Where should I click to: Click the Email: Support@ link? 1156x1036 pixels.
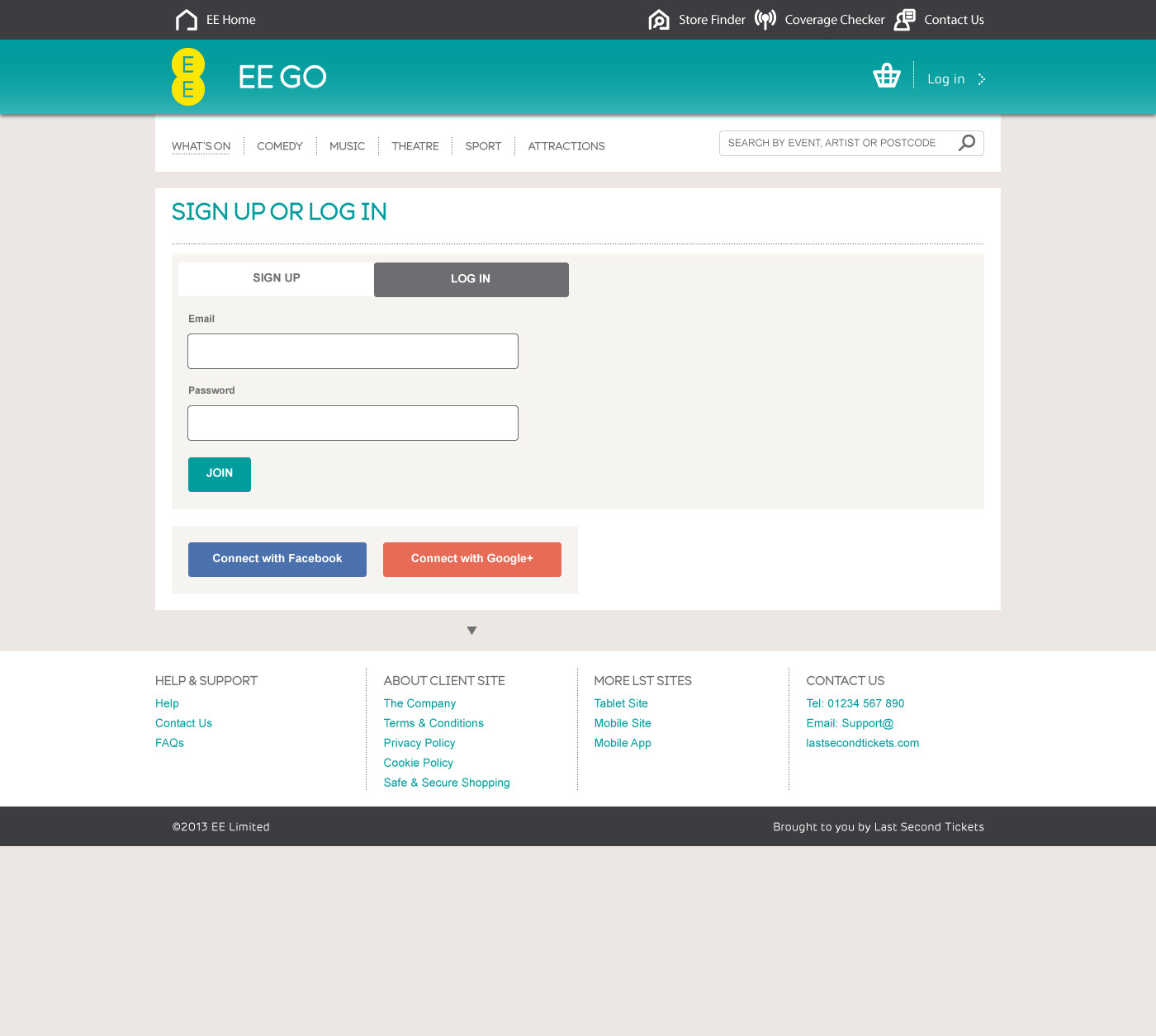tap(850, 723)
